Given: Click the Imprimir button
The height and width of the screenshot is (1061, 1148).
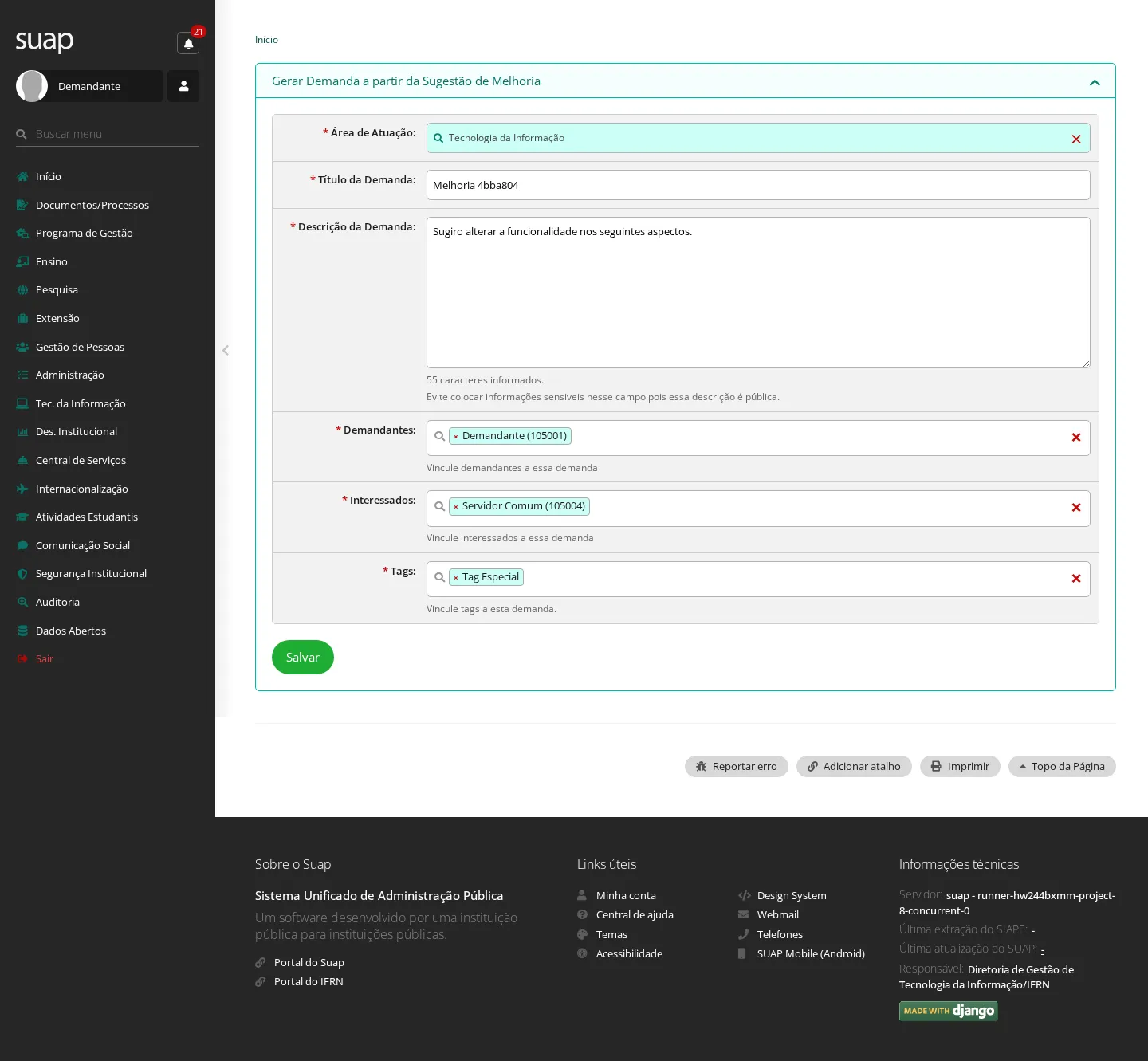Looking at the screenshot, I should 960,766.
